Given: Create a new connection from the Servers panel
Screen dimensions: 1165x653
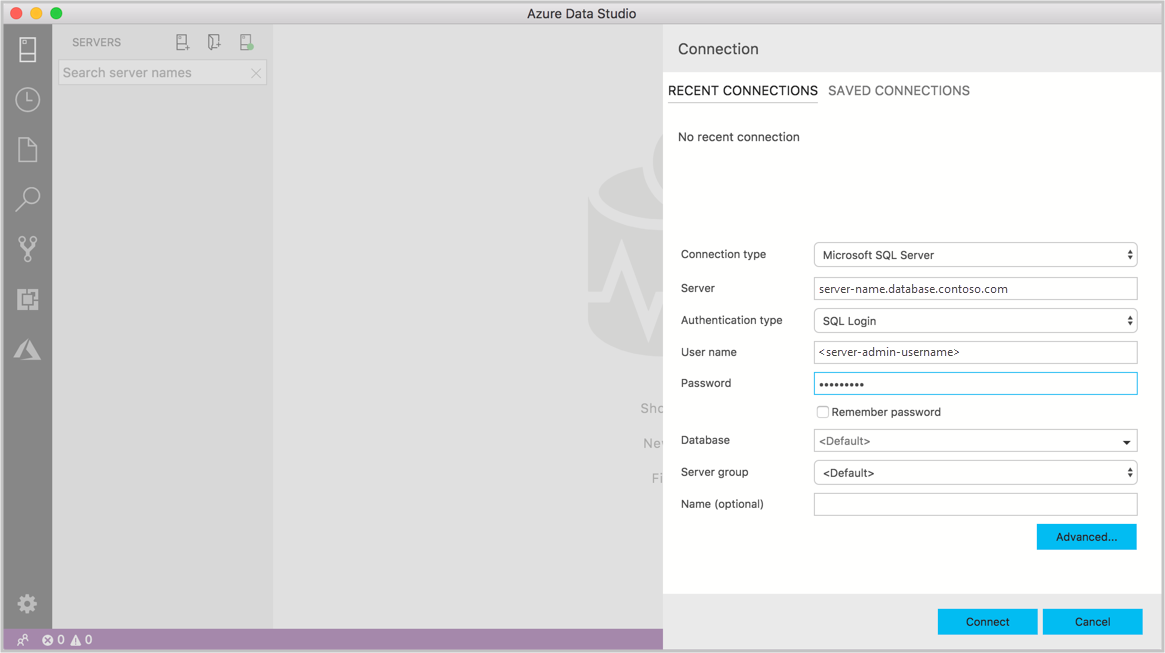Looking at the screenshot, I should (182, 42).
